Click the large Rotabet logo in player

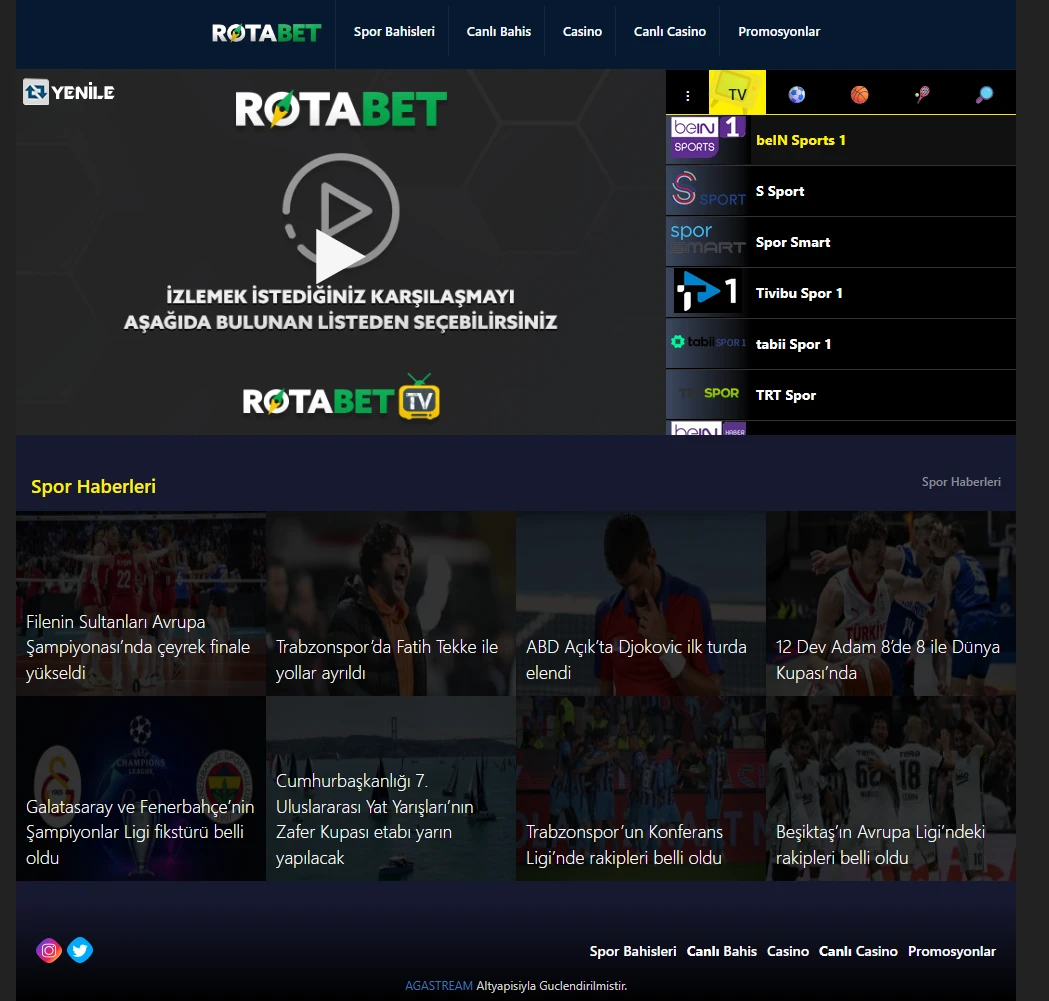(341, 110)
